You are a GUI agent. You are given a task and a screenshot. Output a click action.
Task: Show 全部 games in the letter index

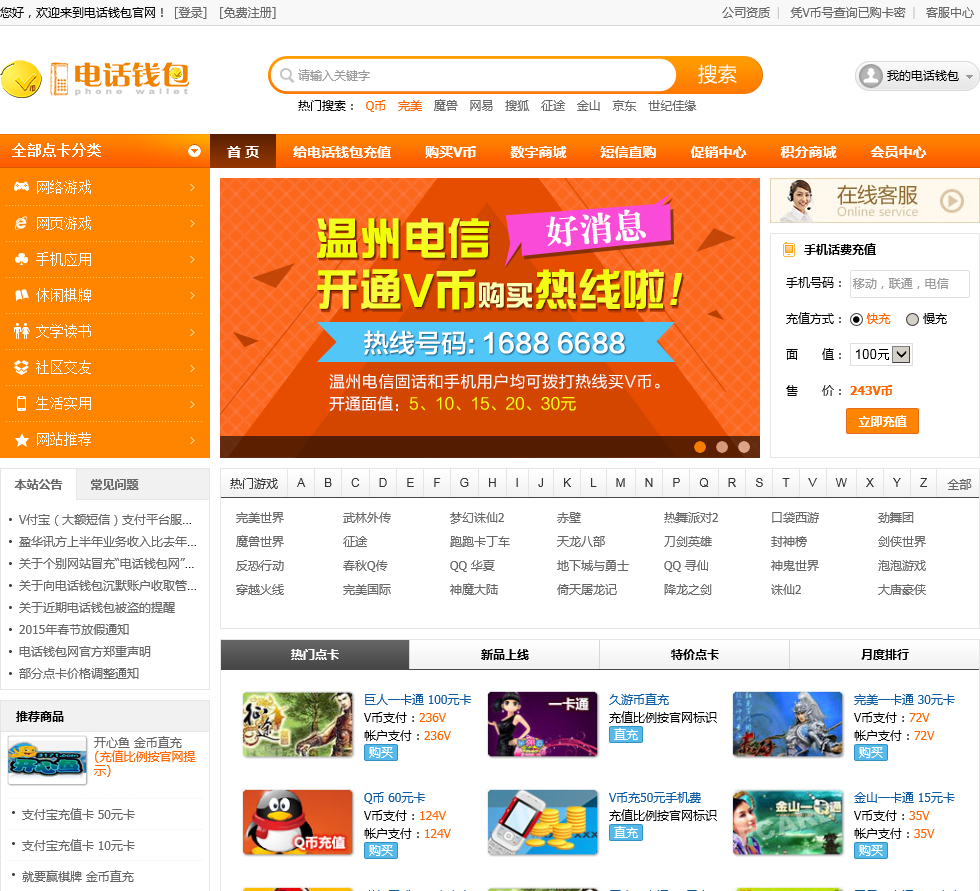(959, 484)
